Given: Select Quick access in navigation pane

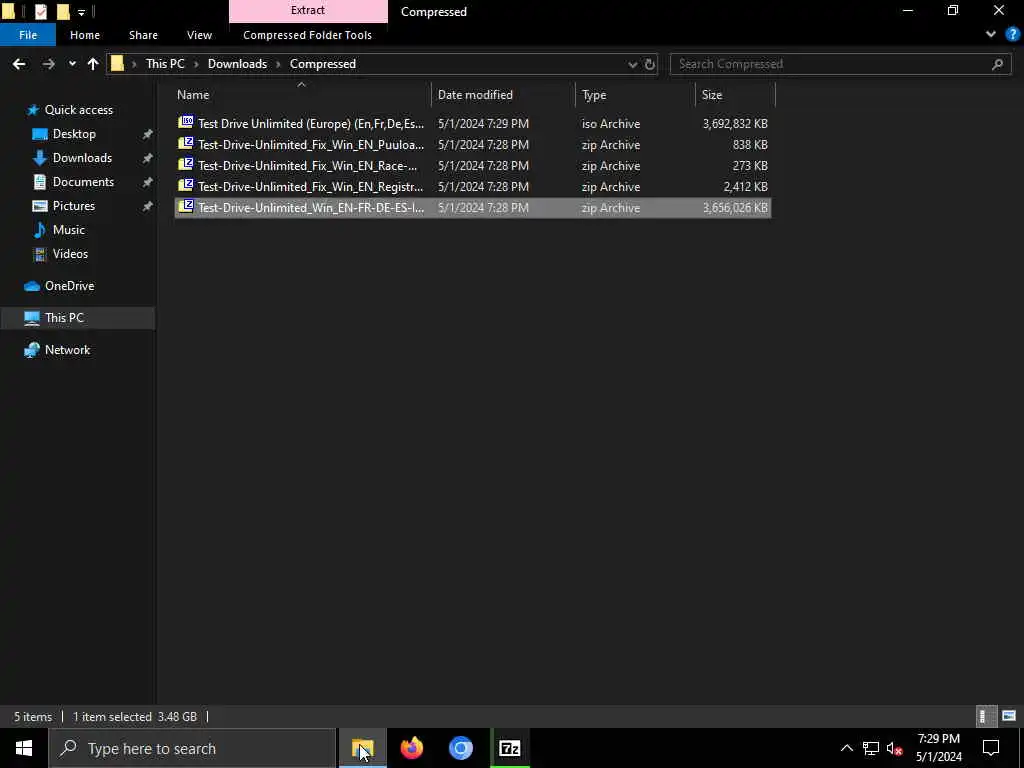Looking at the screenshot, I should click(x=78, y=110).
